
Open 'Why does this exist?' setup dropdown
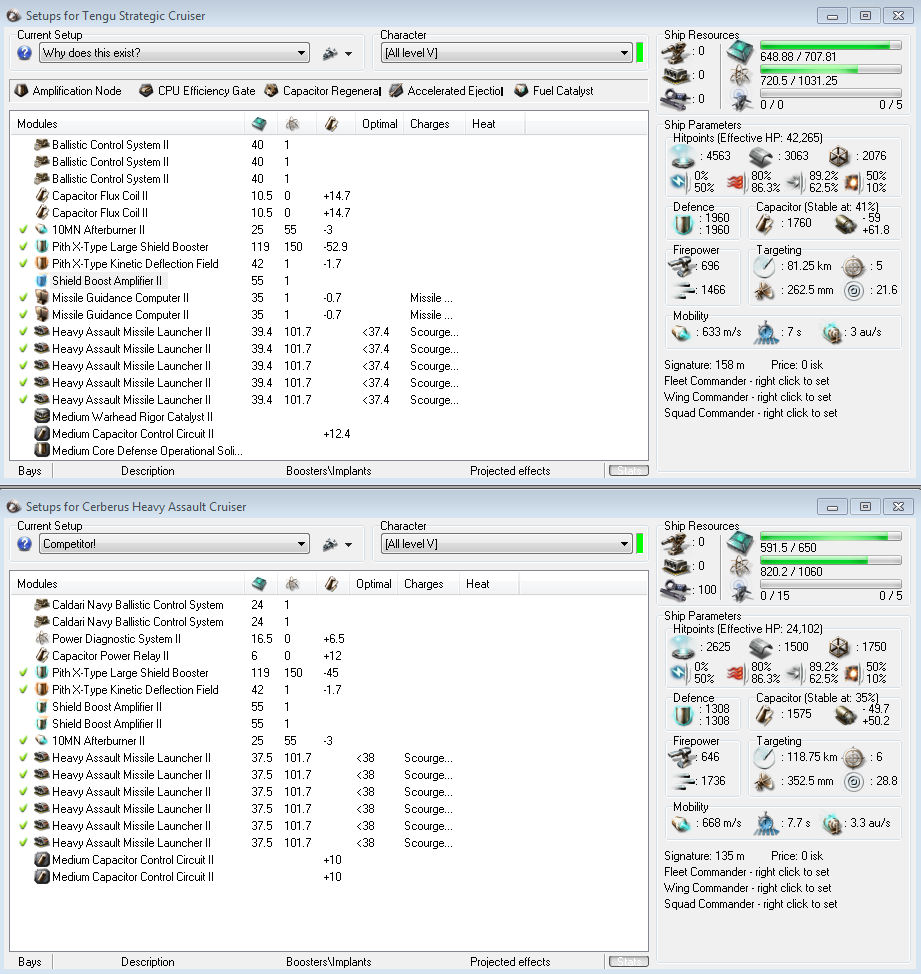[x=175, y=53]
